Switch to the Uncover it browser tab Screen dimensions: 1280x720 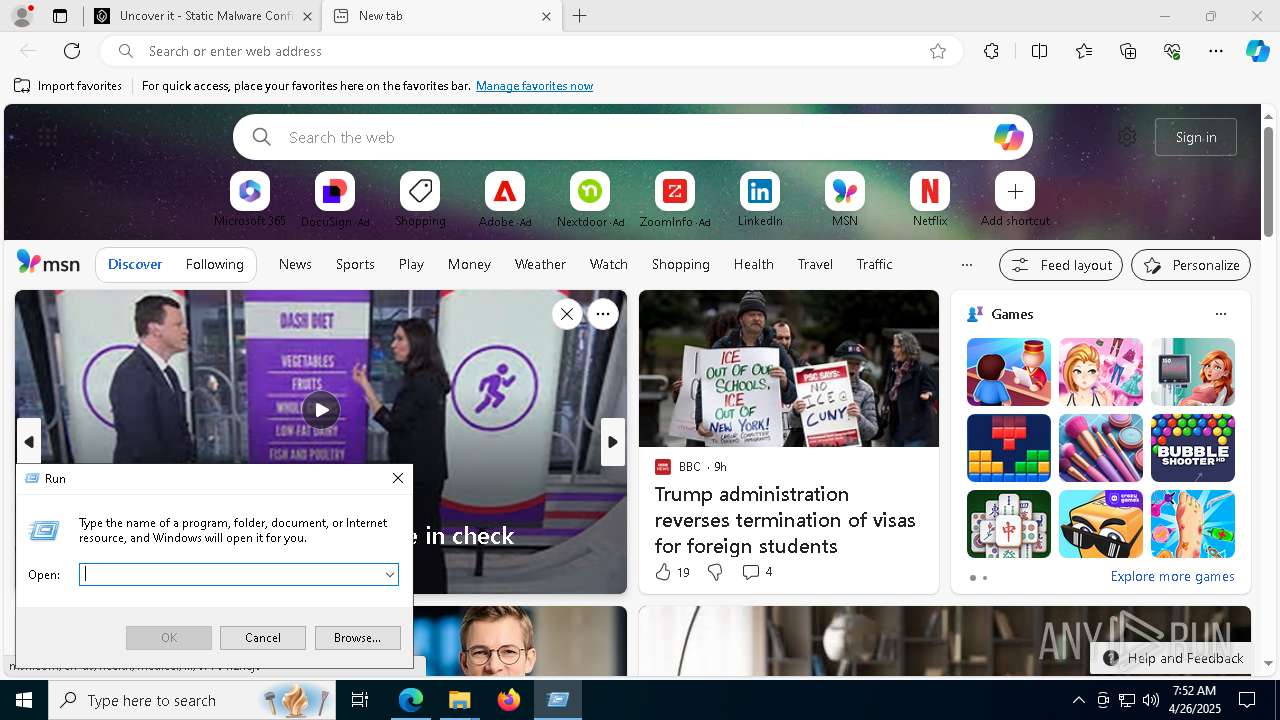[204, 16]
